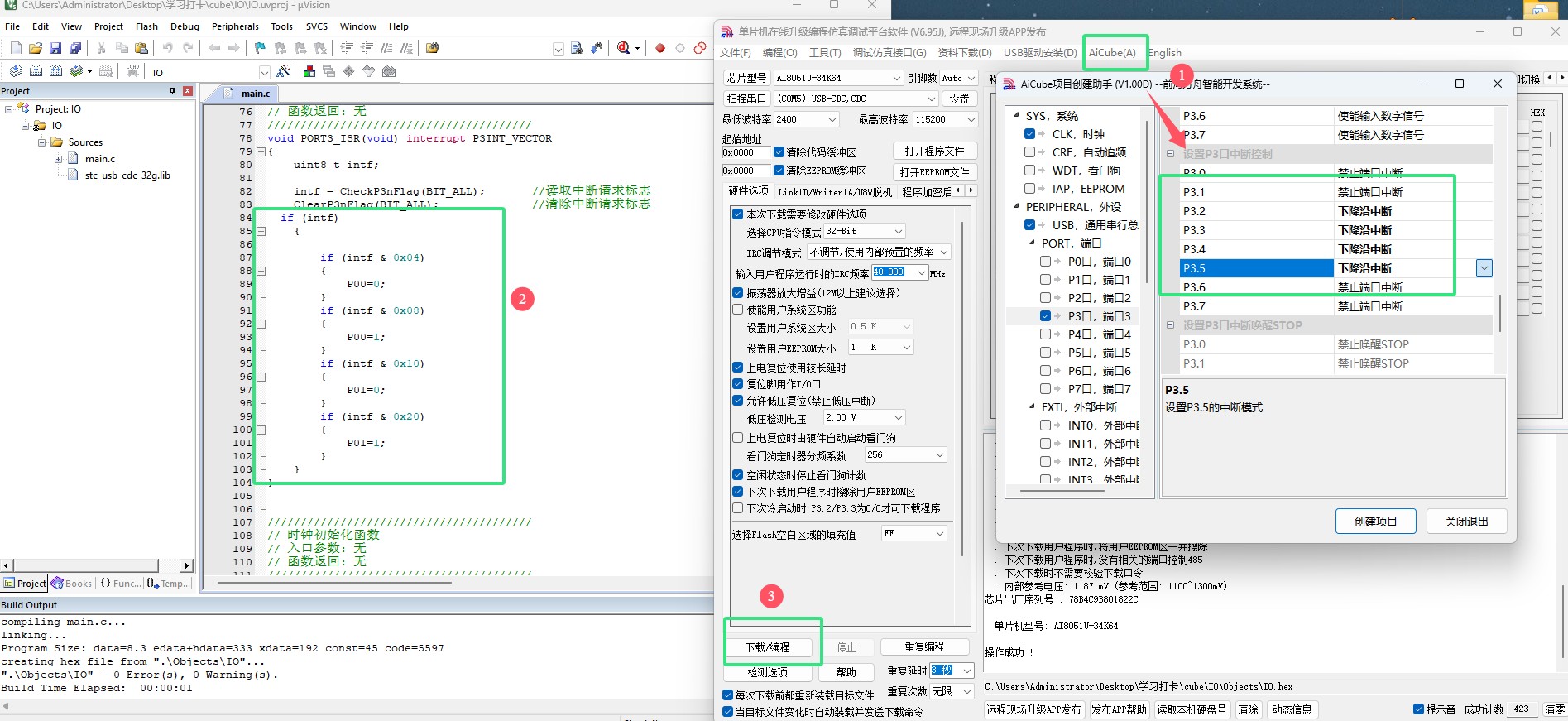This screenshot has width=1568, height=721.
Task: Collapse the Sources folder in Project tree
Action: pyautogui.click(x=41, y=142)
